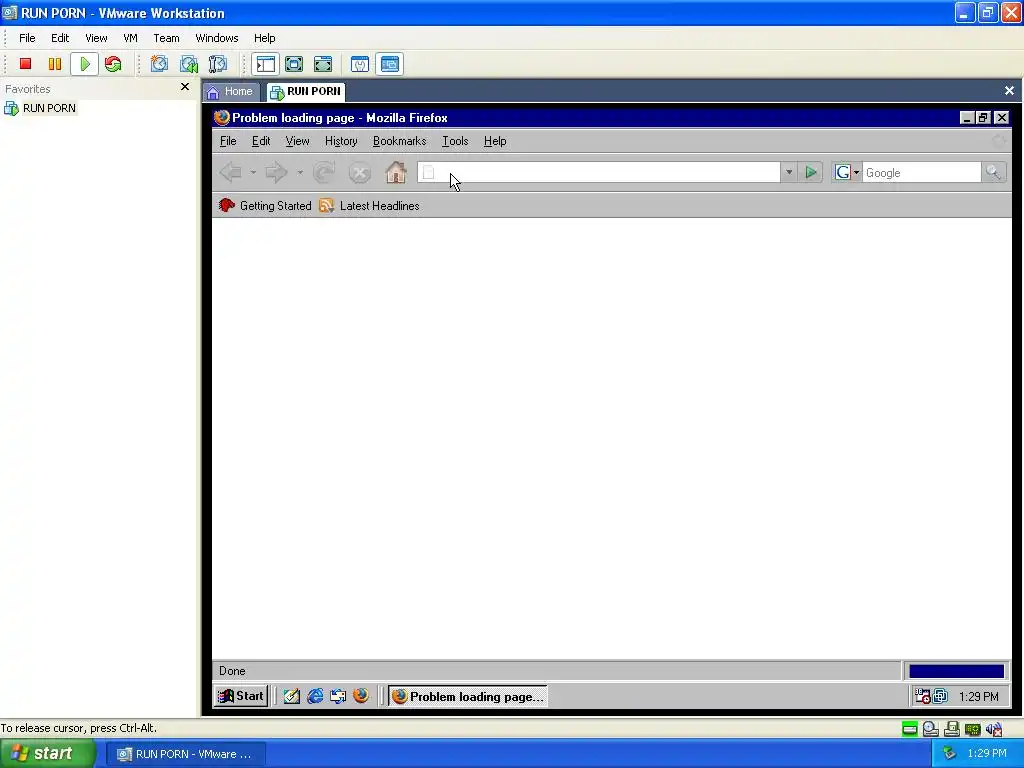Screen dimensions: 1024x768
Task: Open VMware's Windows menu
Action: coord(217,39)
